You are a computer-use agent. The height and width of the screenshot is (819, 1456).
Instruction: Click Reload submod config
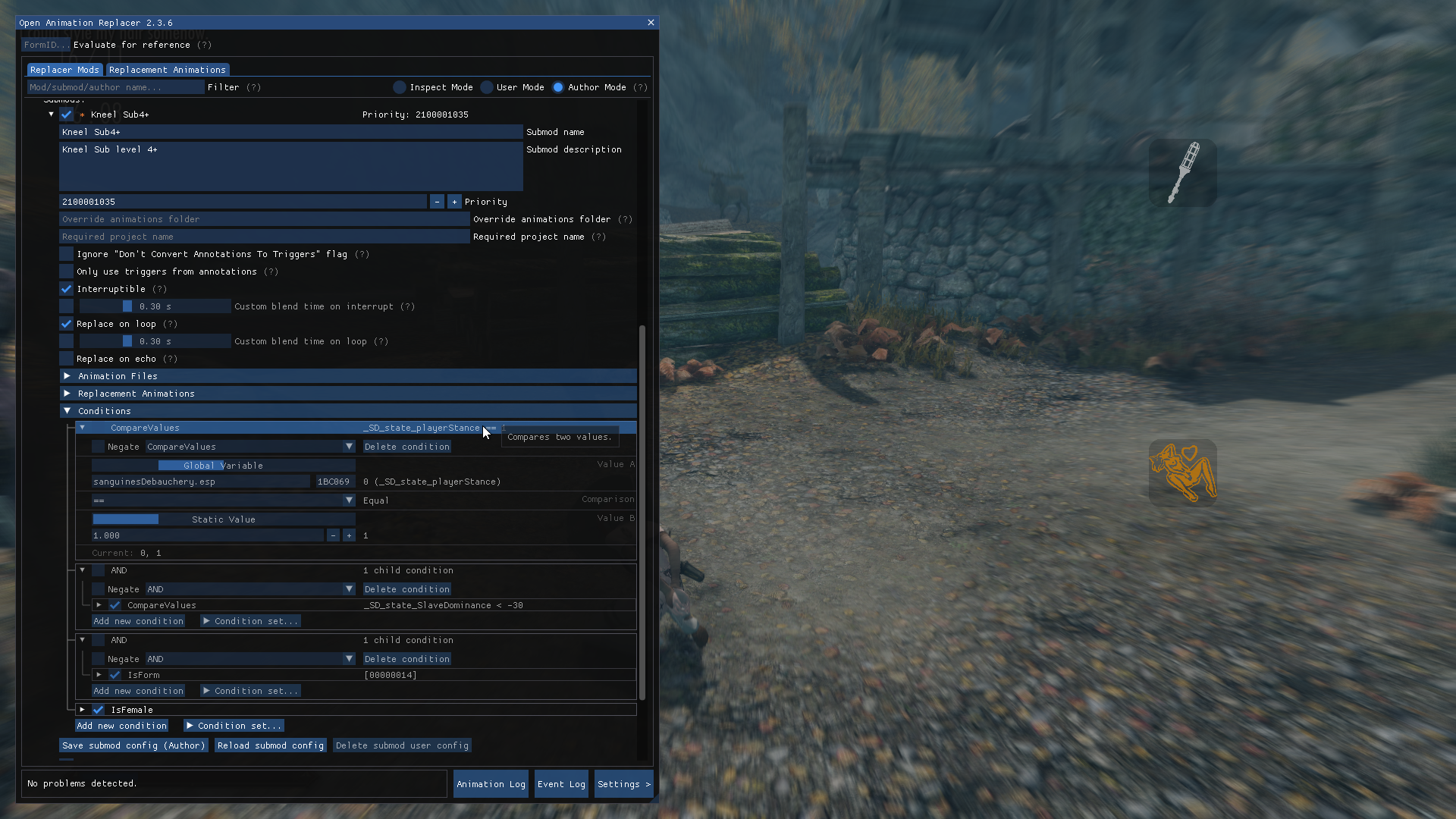pos(271,745)
